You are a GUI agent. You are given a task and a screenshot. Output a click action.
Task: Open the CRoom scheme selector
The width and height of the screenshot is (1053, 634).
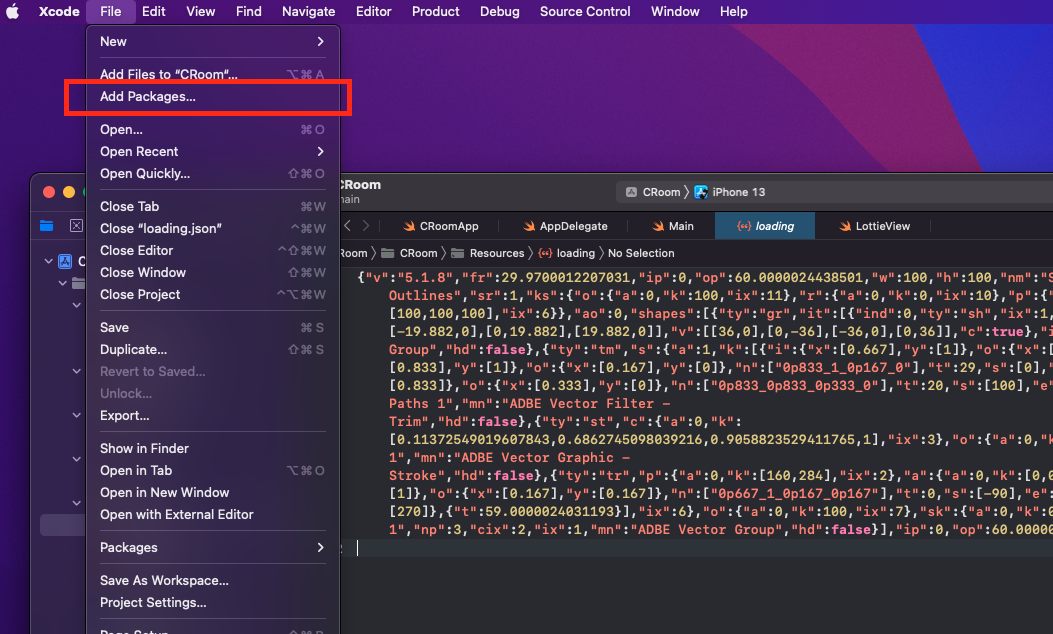[x=653, y=192]
